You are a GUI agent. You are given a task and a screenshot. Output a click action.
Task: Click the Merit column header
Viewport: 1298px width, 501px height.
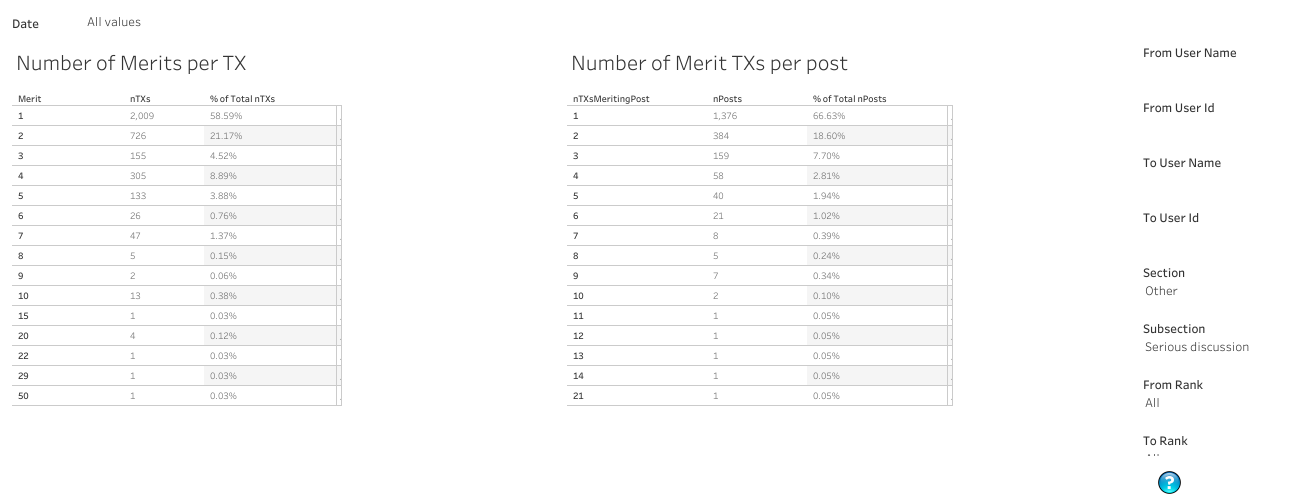coord(29,99)
